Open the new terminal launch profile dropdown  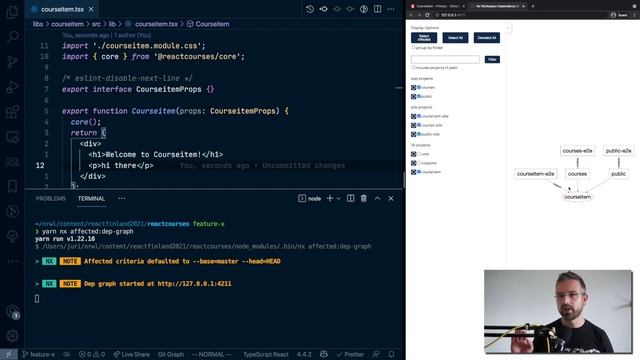(x=338, y=199)
